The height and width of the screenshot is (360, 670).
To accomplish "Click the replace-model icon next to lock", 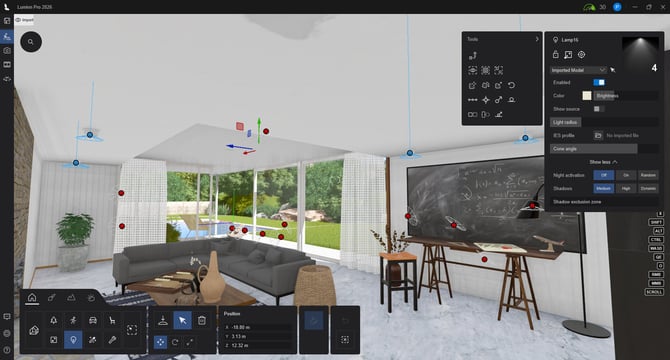I will coord(568,54).
